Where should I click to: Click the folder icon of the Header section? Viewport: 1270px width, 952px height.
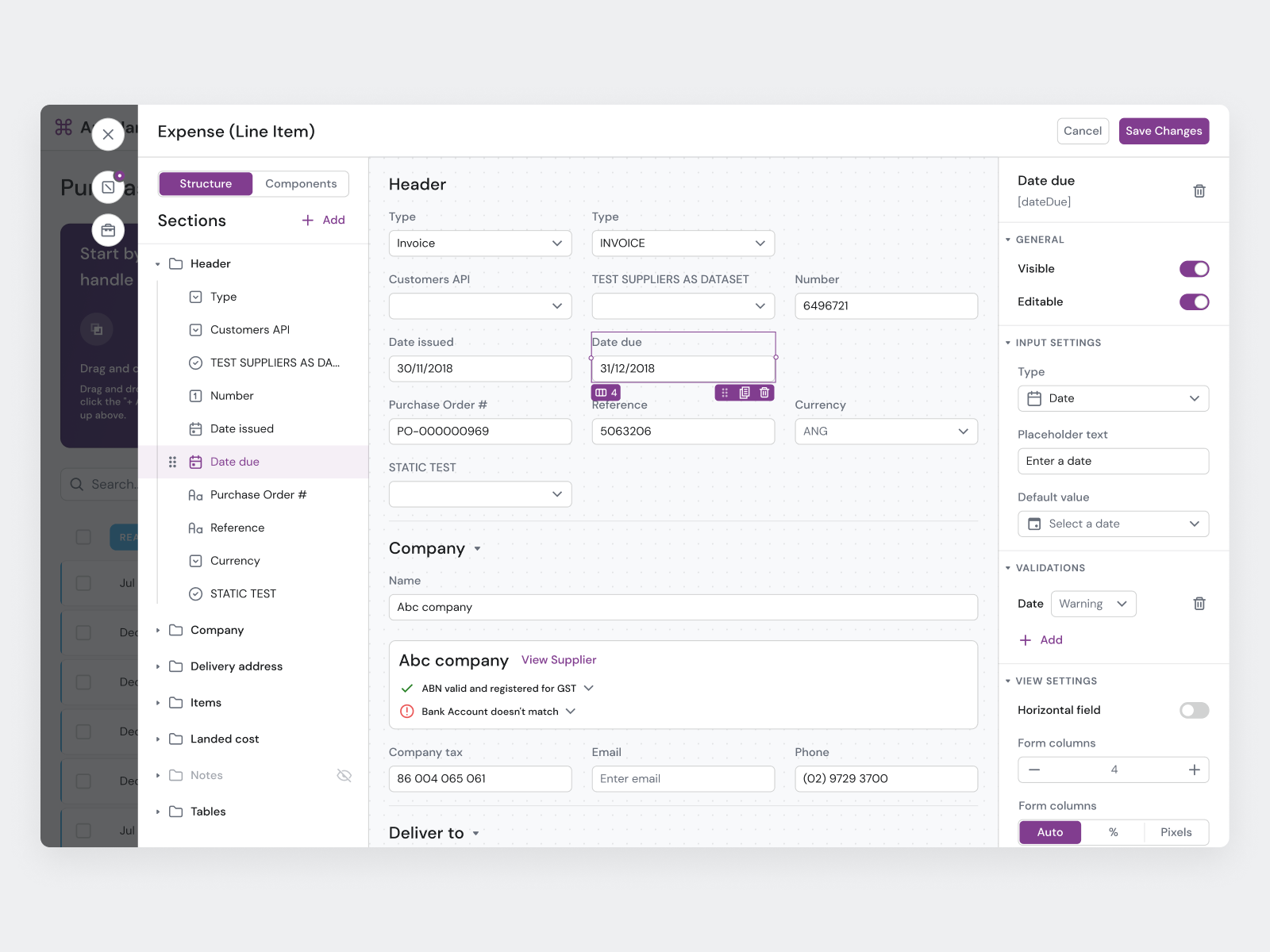tap(176, 263)
